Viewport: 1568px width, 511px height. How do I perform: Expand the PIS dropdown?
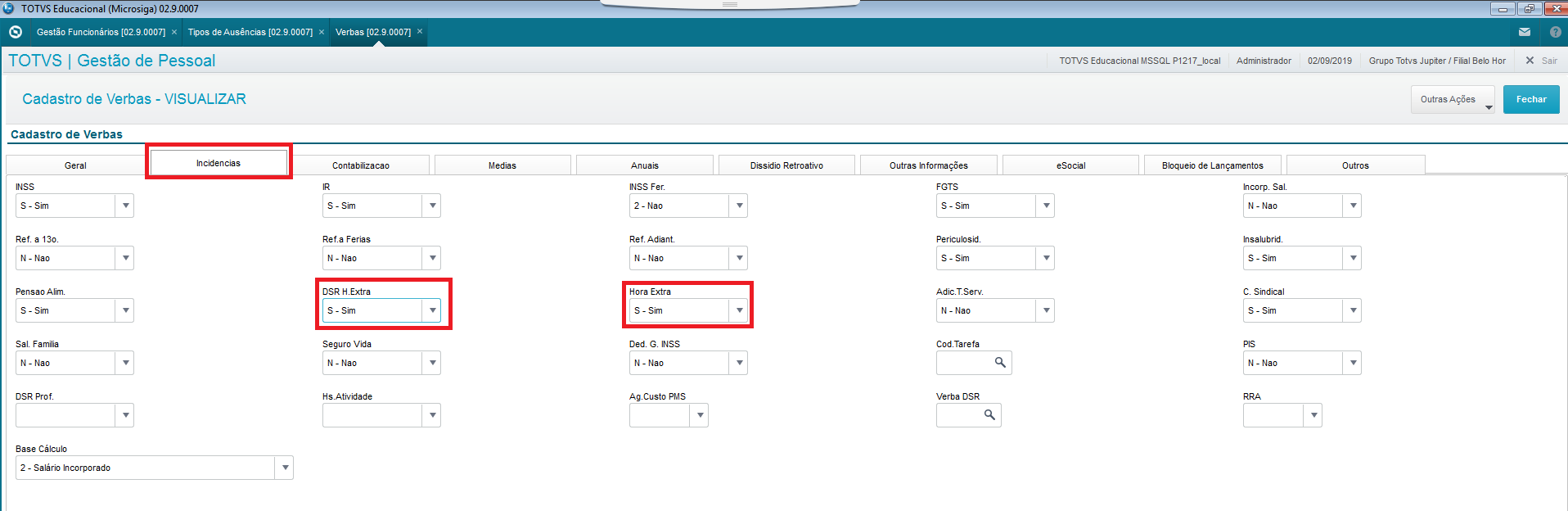pyautogui.click(x=1353, y=363)
